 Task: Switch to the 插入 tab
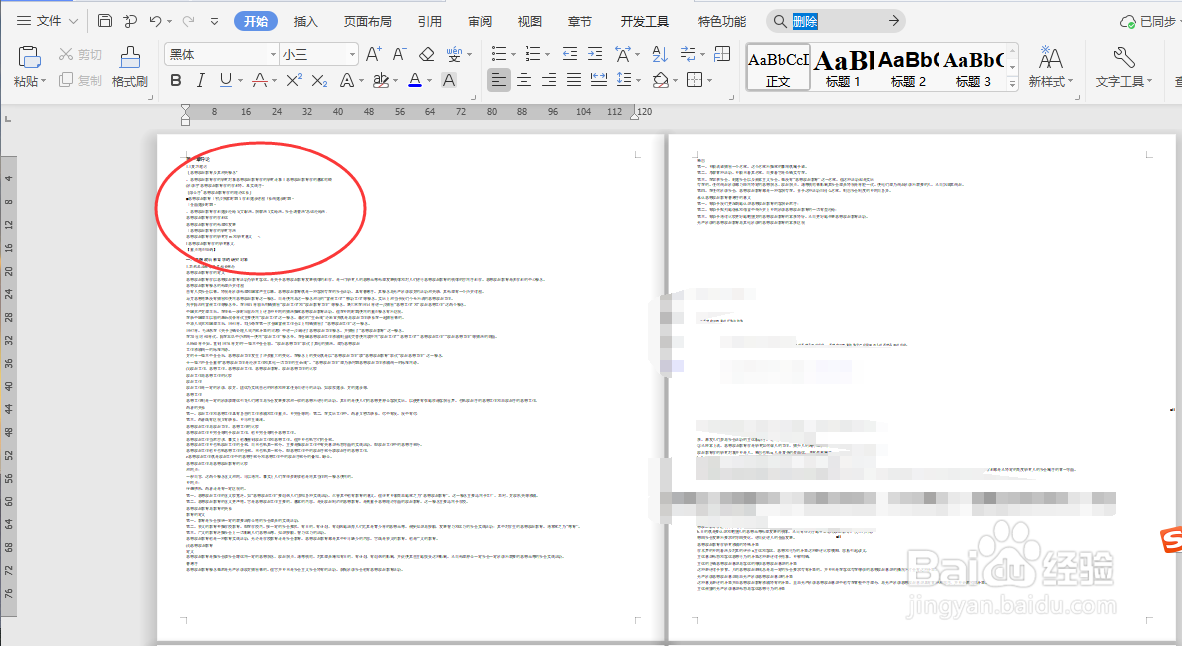305,21
